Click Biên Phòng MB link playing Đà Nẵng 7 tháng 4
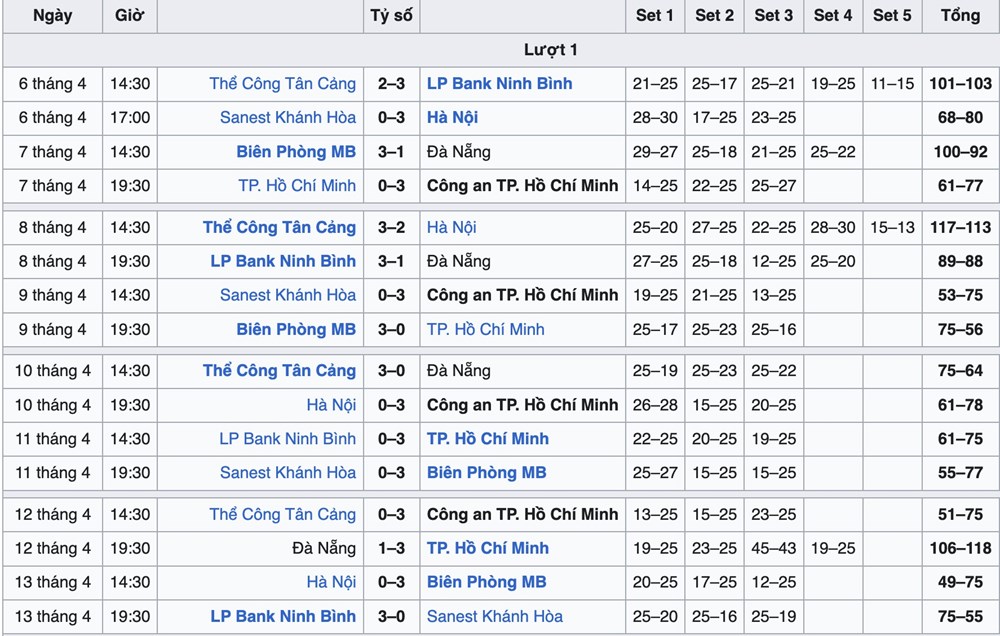Image resolution: width=1000 pixels, height=636 pixels. tap(296, 152)
